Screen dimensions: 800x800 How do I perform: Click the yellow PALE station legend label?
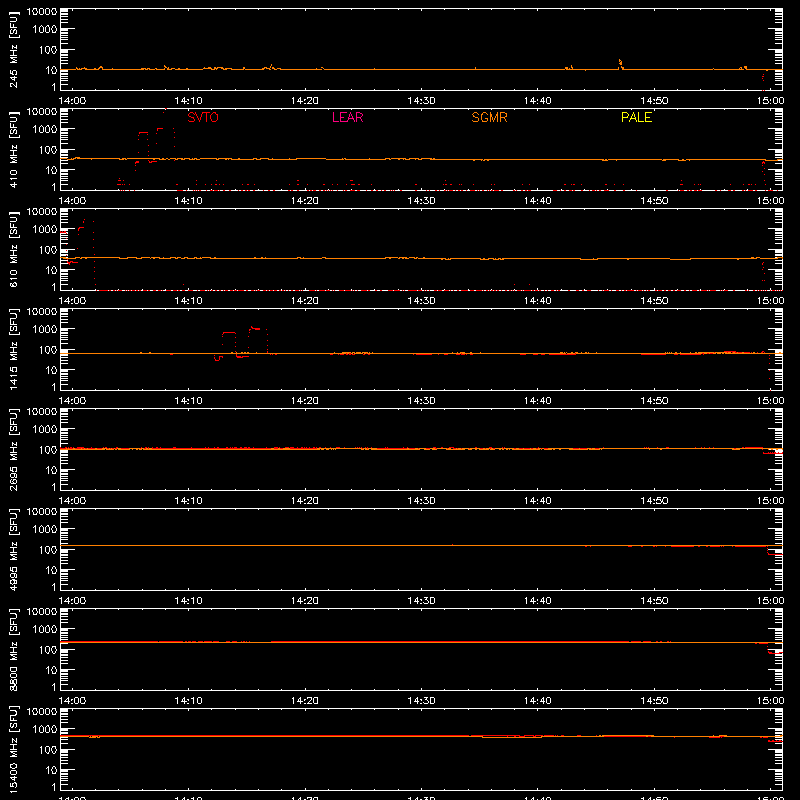click(636, 117)
